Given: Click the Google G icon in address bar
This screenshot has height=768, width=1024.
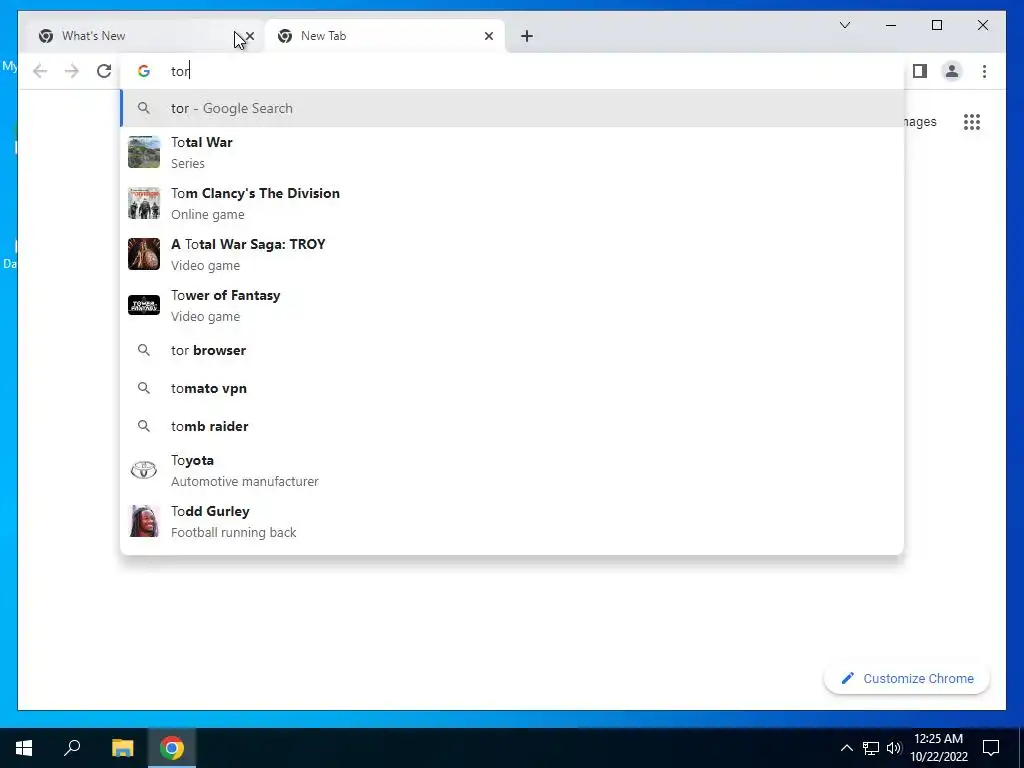Looking at the screenshot, I should click(144, 71).
